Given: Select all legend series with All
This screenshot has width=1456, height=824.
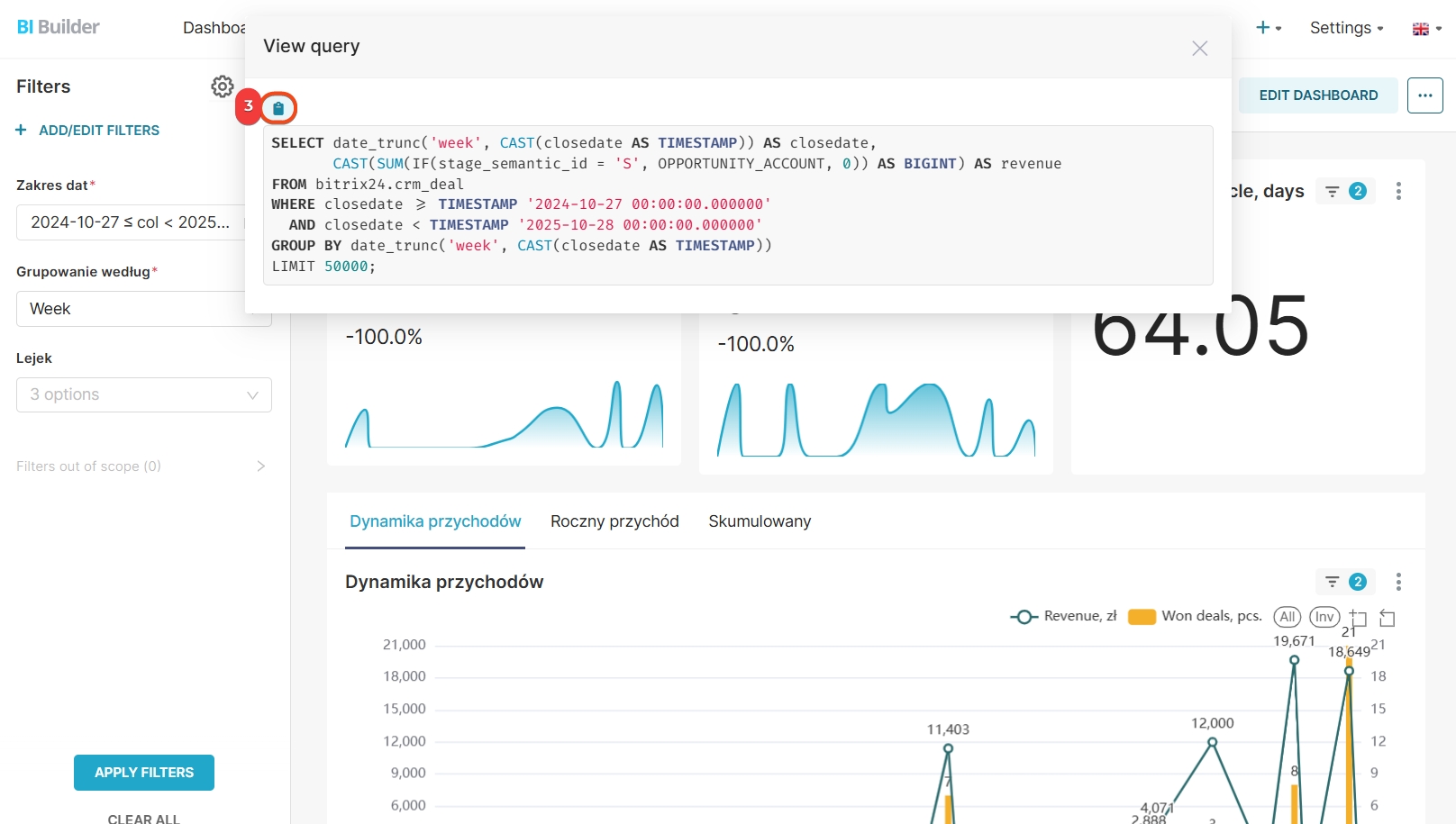Looking at the screenshot, I should coord(1287,617).
